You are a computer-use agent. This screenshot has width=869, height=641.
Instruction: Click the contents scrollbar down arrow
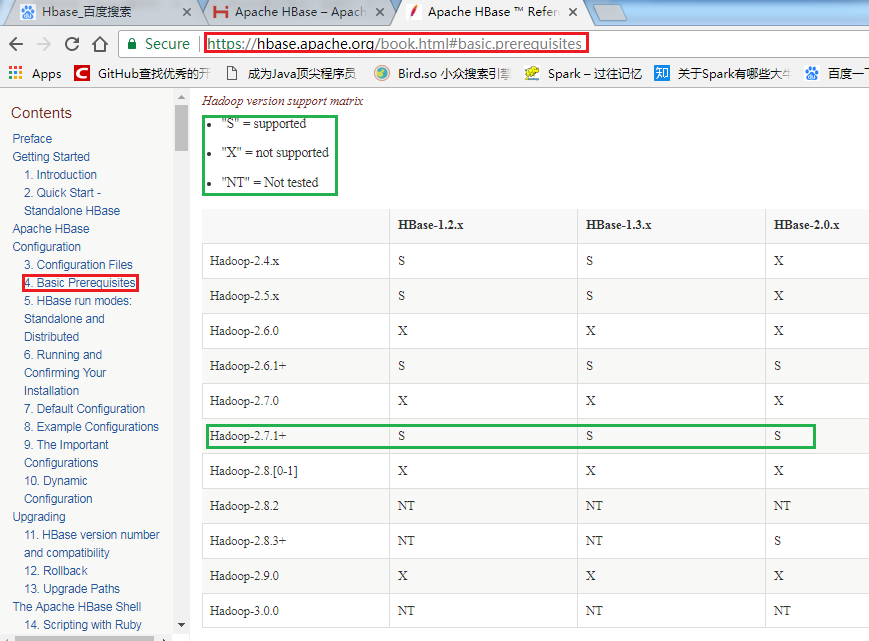181,625
